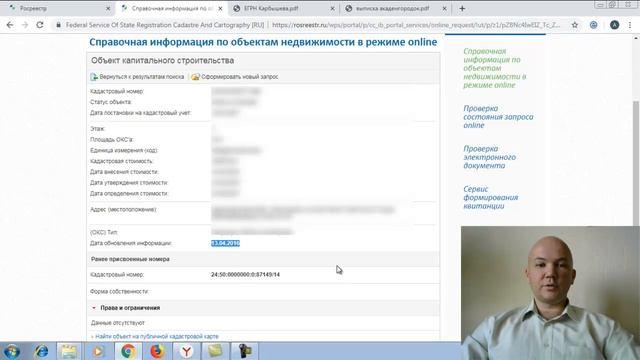Open the sticky notes taskbar icon
640x360 pixels.
point(215,351)
